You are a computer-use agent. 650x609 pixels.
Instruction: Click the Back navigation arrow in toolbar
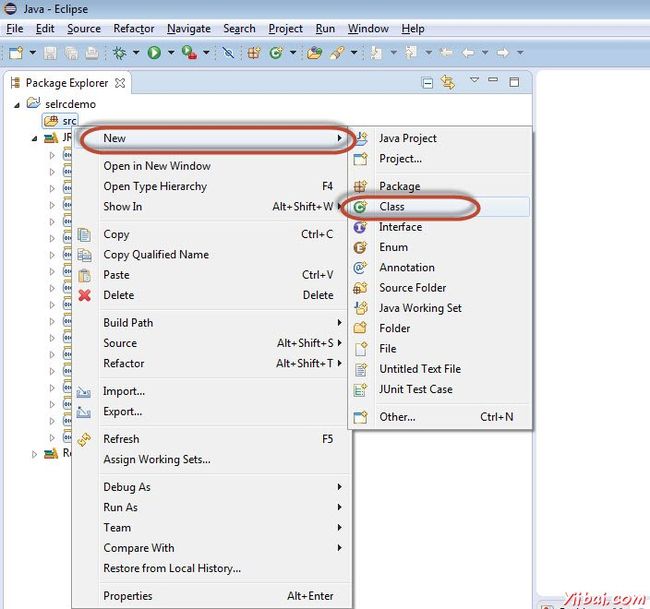468,53
